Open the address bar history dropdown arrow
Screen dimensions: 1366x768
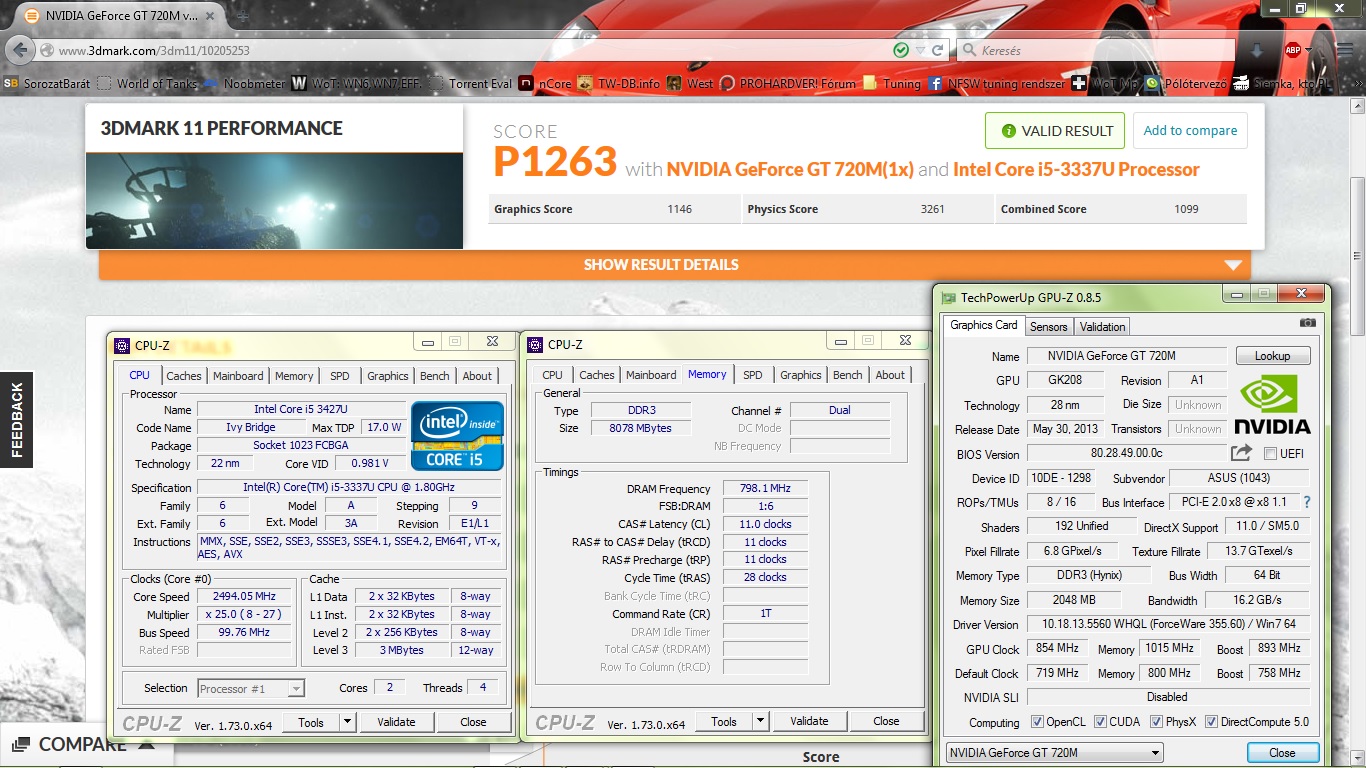coord(921,50)
